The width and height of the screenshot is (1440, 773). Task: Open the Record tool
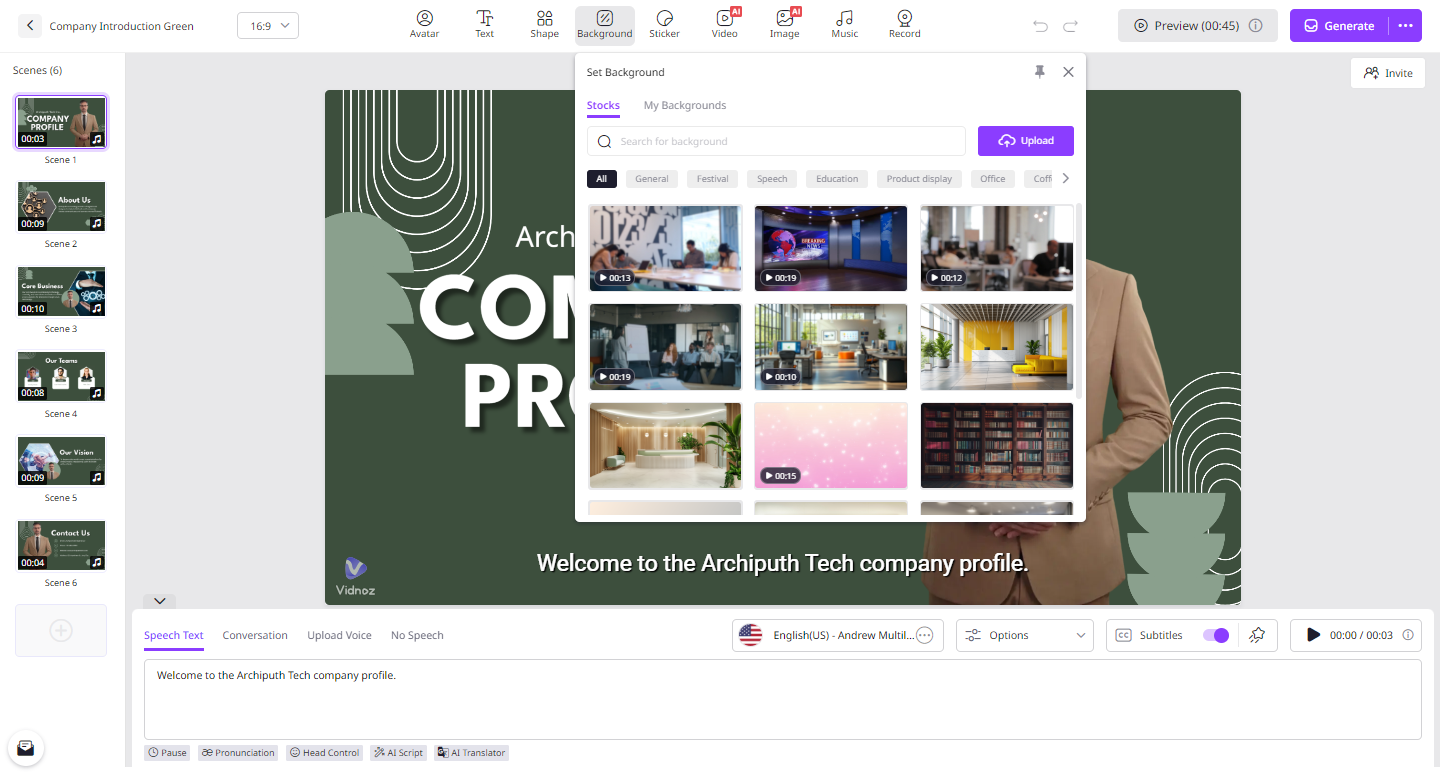point(904,25)
